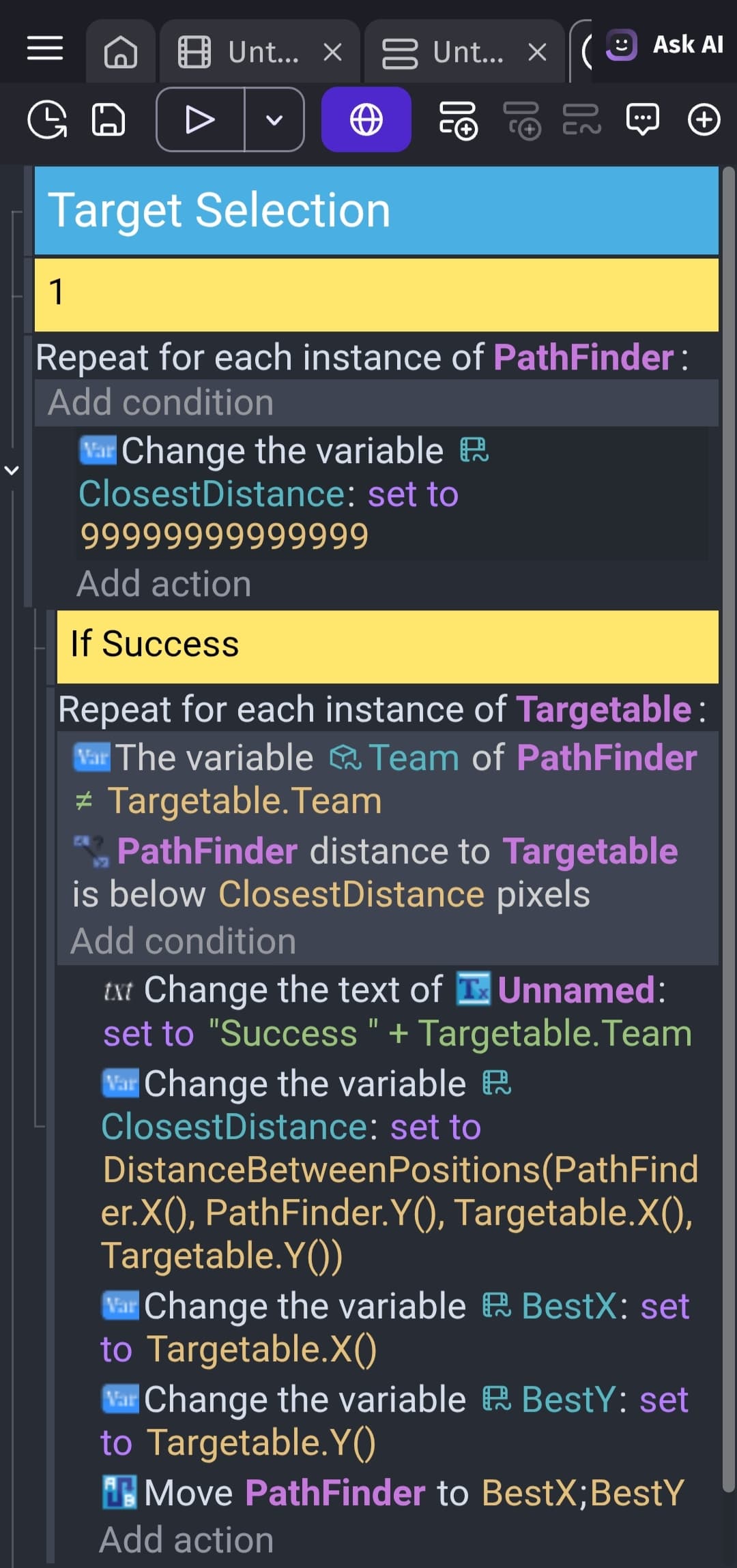Collapse the group with left chevron
This screenshot has height=1568, width=737.
coord(12,470)
